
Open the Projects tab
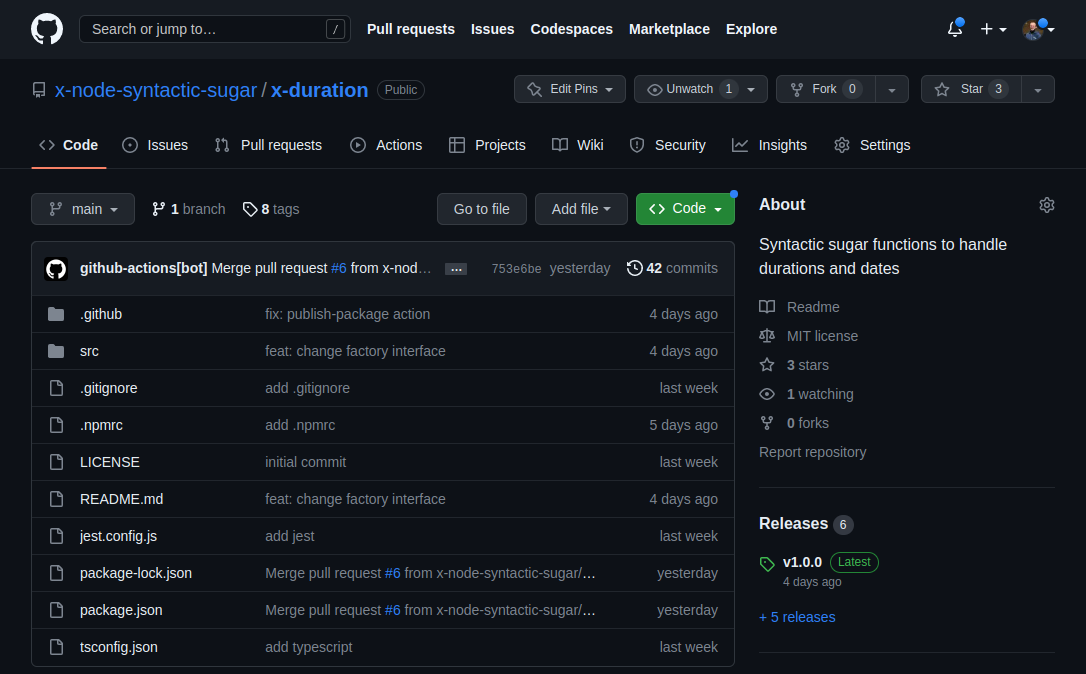487,145
